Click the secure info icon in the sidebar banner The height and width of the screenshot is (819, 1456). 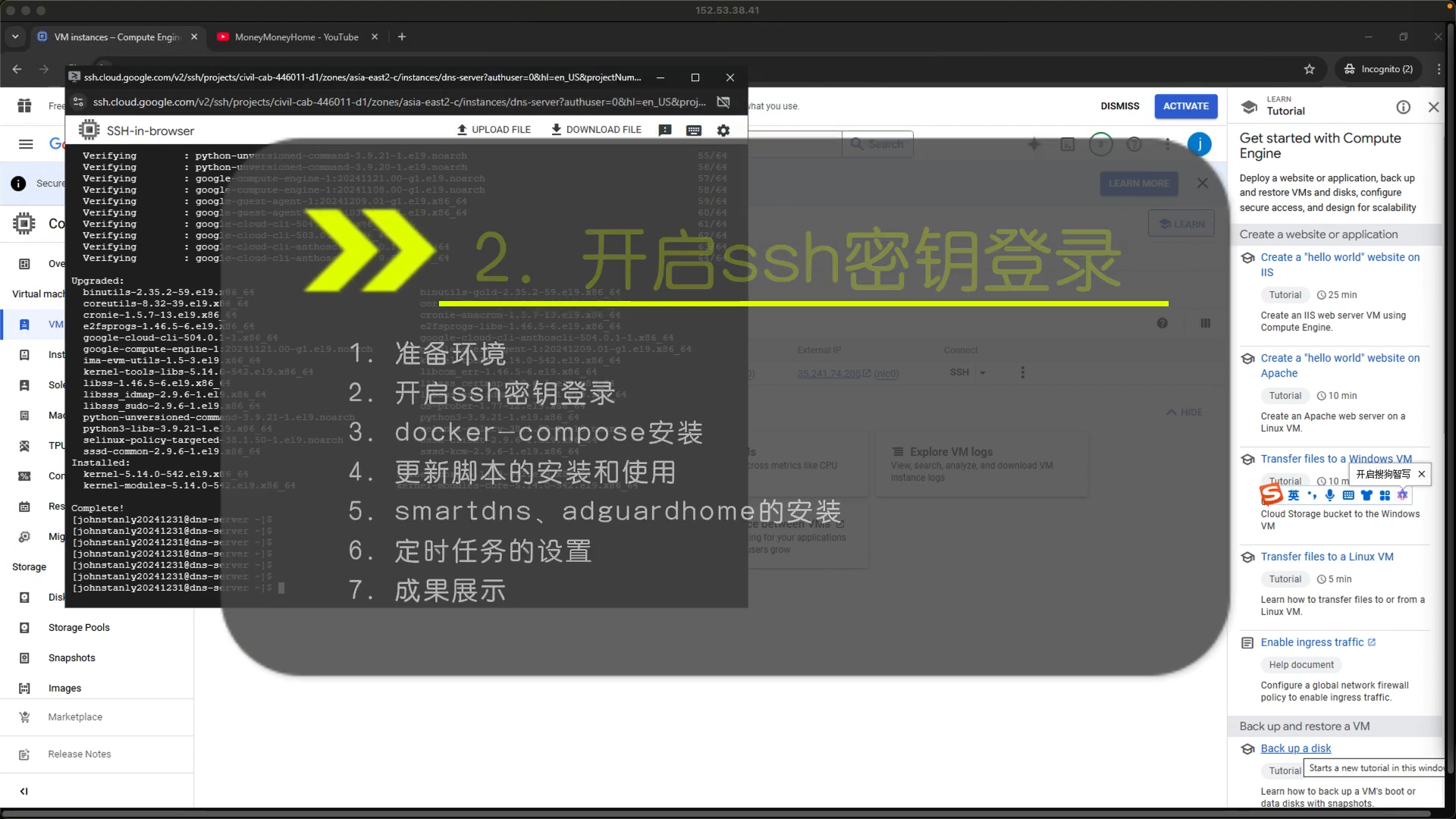[x=18, y=184]
